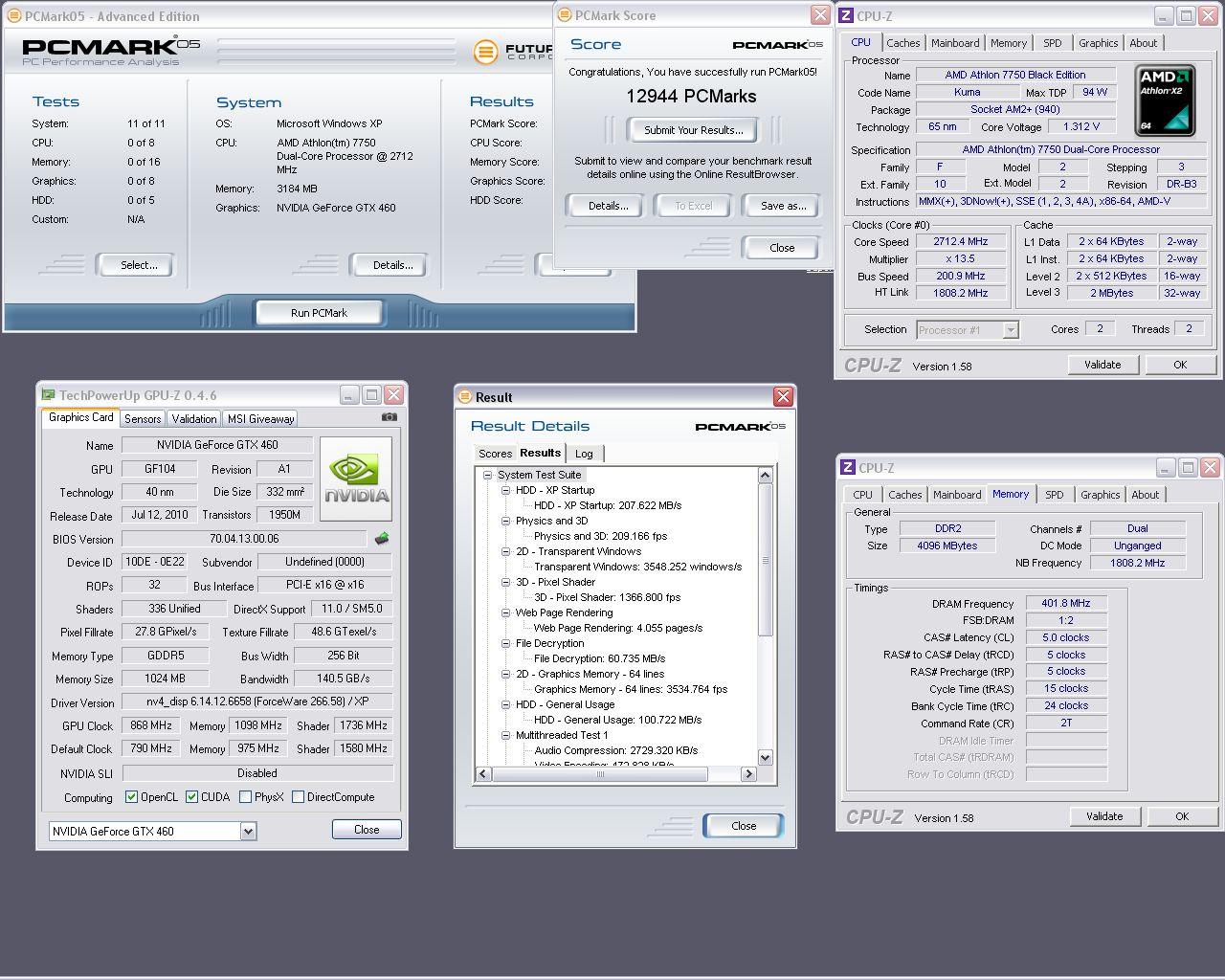The image size is (1225, 980).
Task: Click the Core Speed value 2712.4 MHz
Action: click(960, 242)
